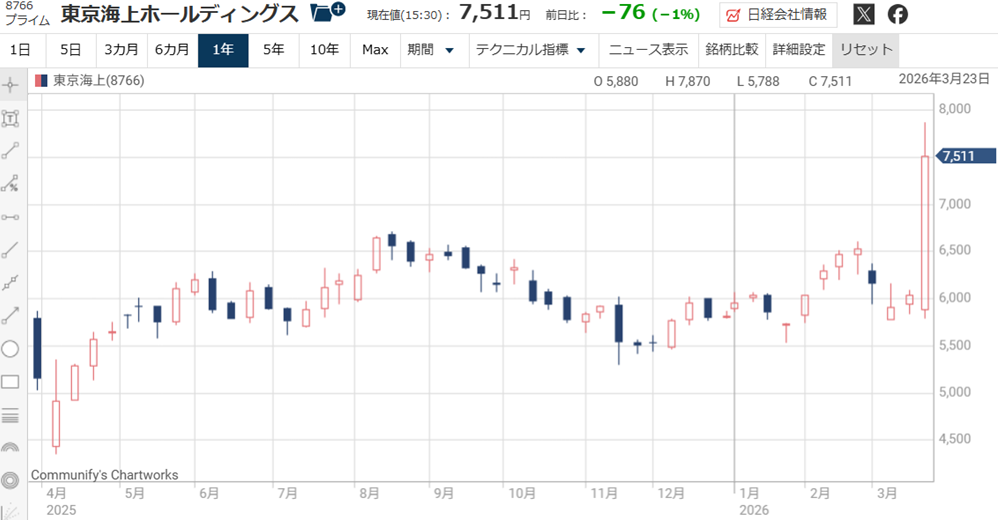Open the 期間 period dropdown
998x520 pixels.
point(430,50)
